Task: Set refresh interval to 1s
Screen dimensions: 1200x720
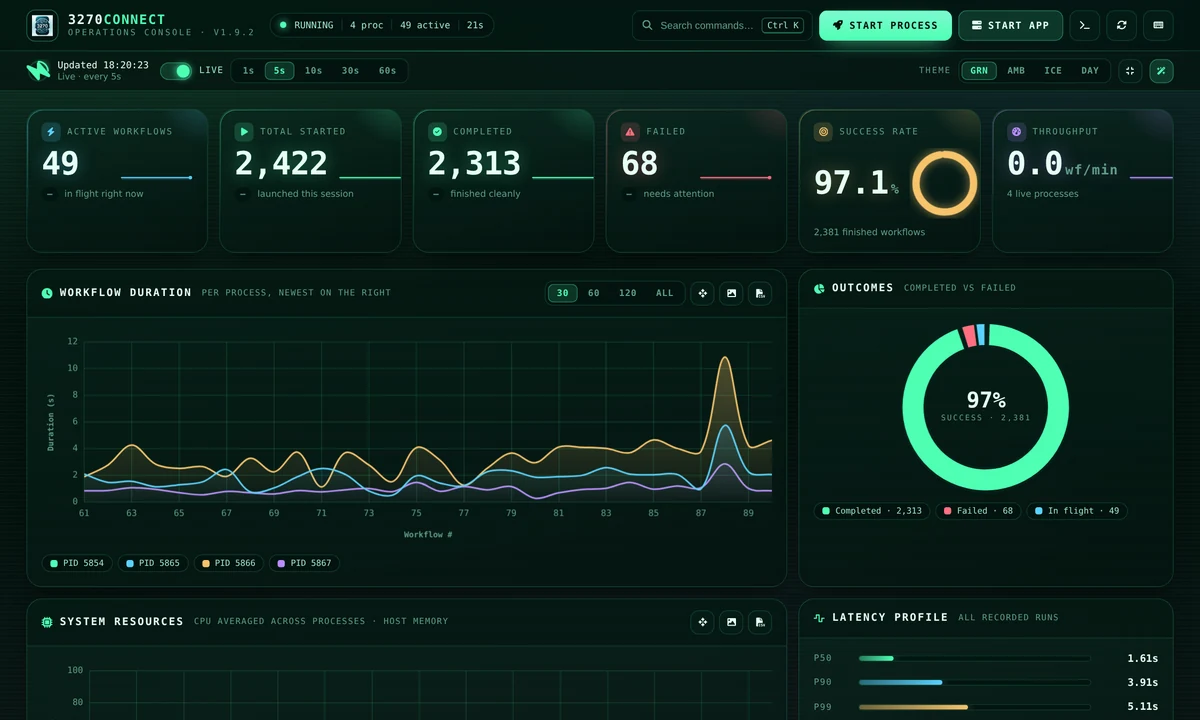Action: [x=248, y=71]
